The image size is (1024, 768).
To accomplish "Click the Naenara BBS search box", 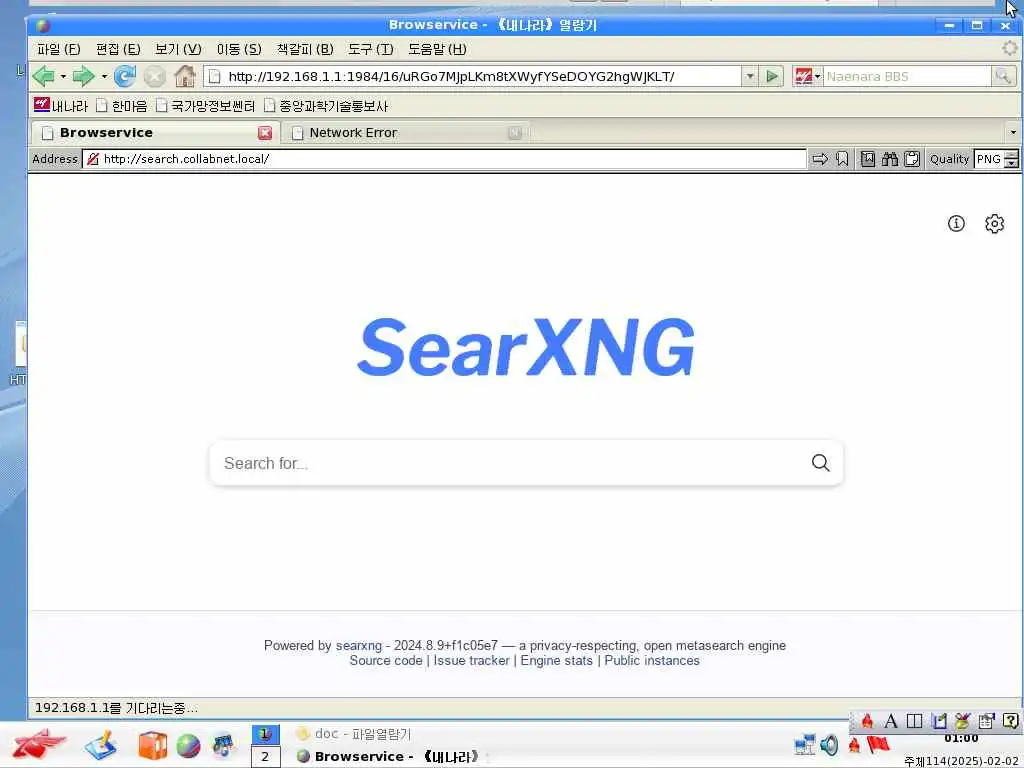I will coord(908,76).
